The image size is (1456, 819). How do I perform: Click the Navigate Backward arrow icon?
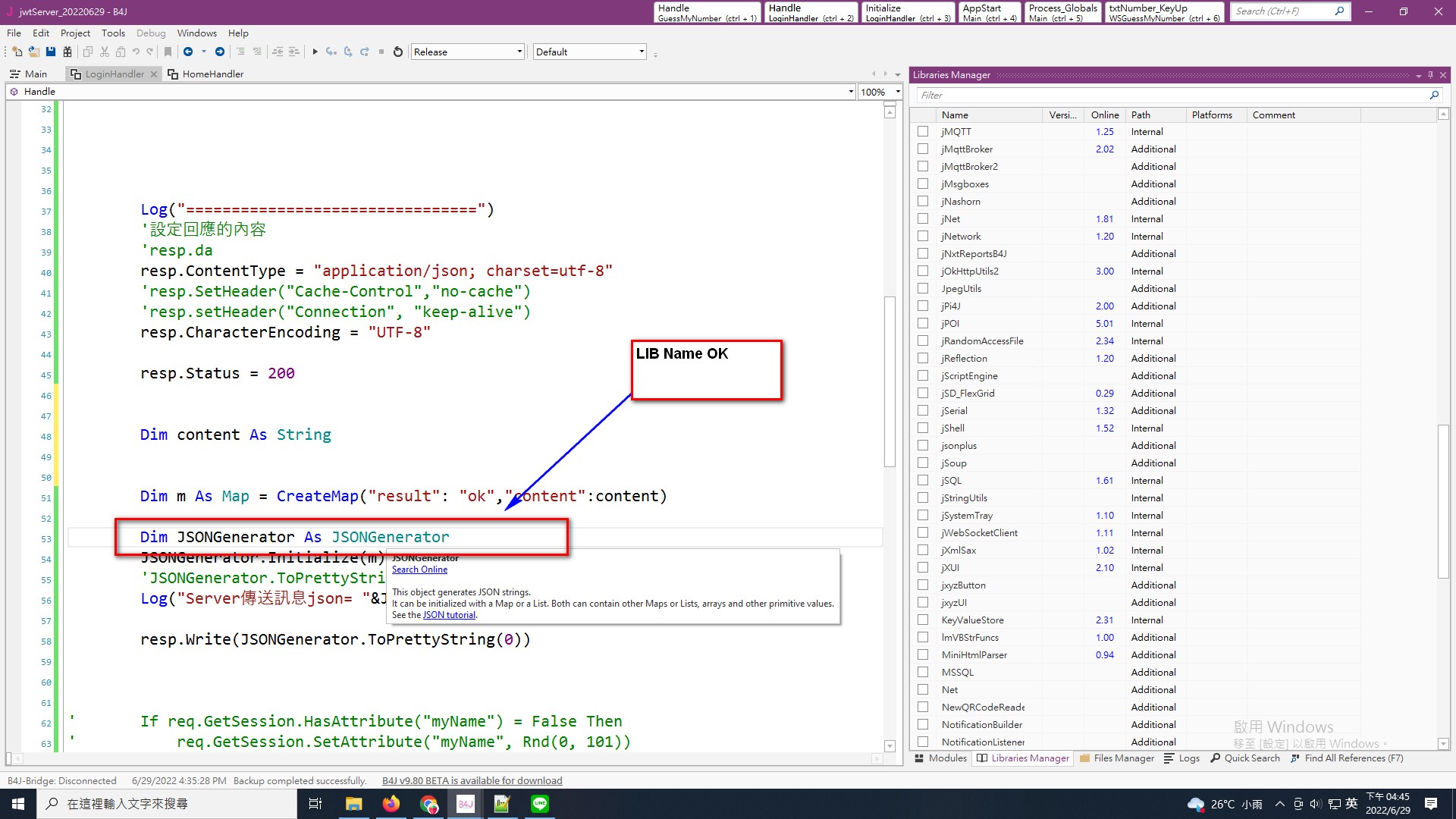coord(188,52)
